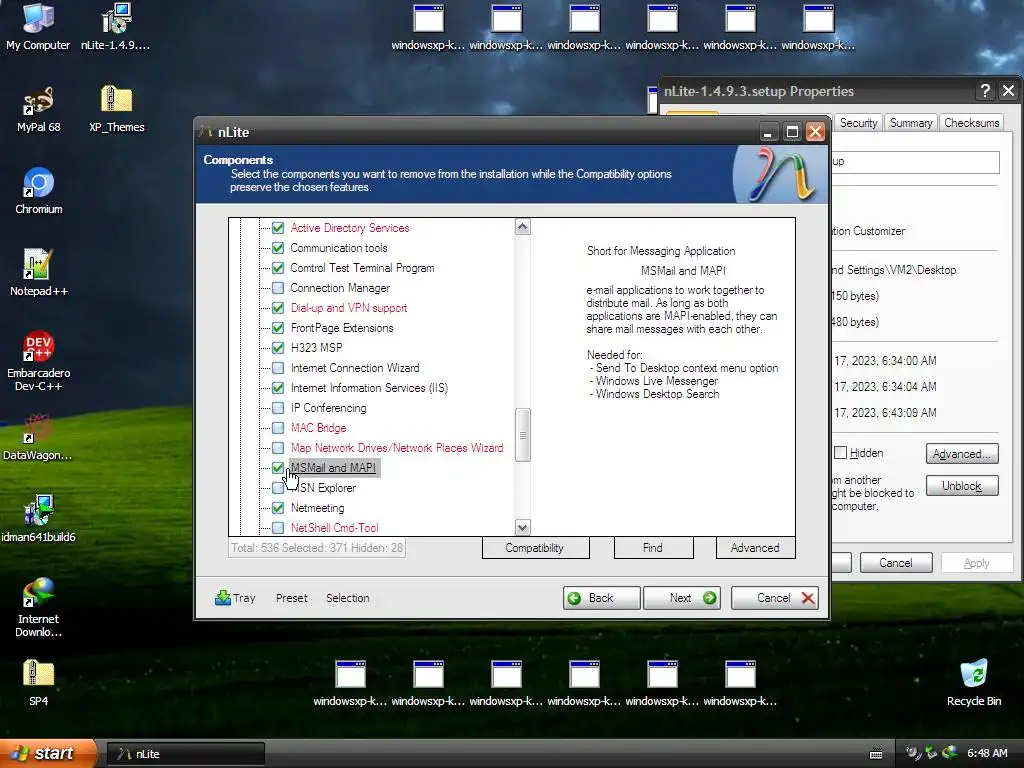Toggle the Hidden attribute checkbox in Properties
This screenshot has height=768, width=1024.
coord(841,453)
